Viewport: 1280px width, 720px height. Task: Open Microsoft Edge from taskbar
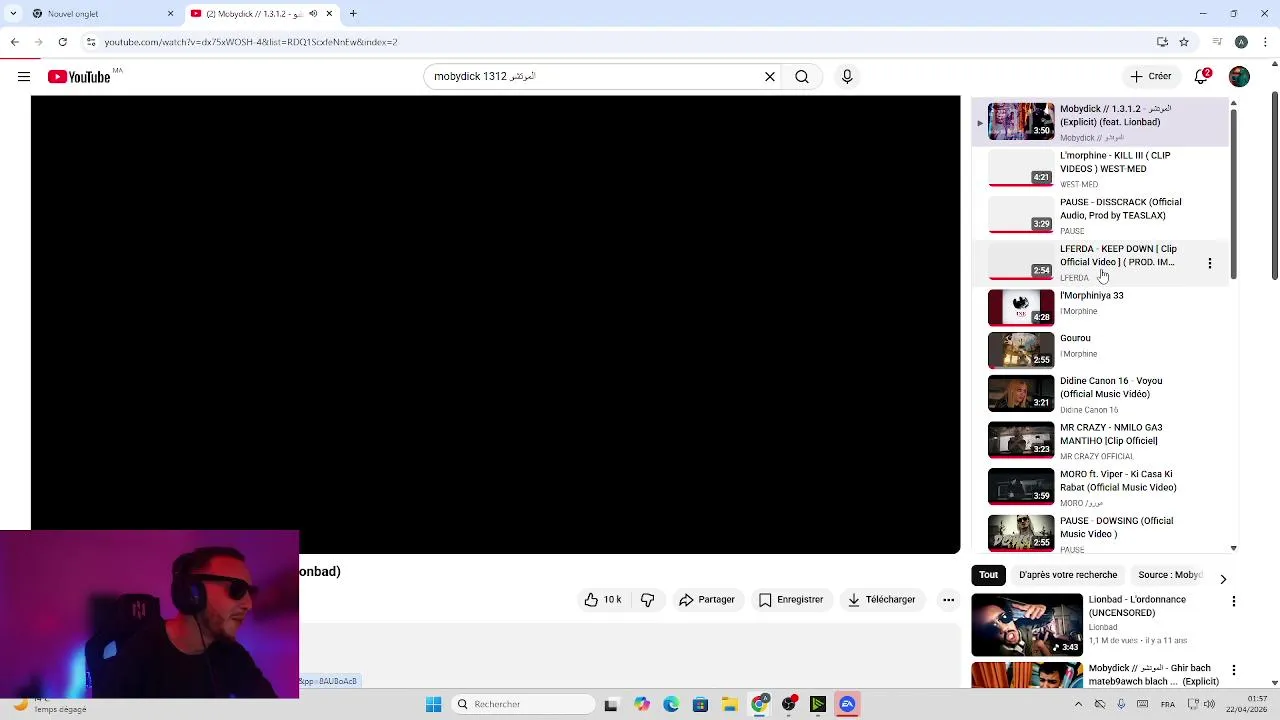tap(671, 705)
